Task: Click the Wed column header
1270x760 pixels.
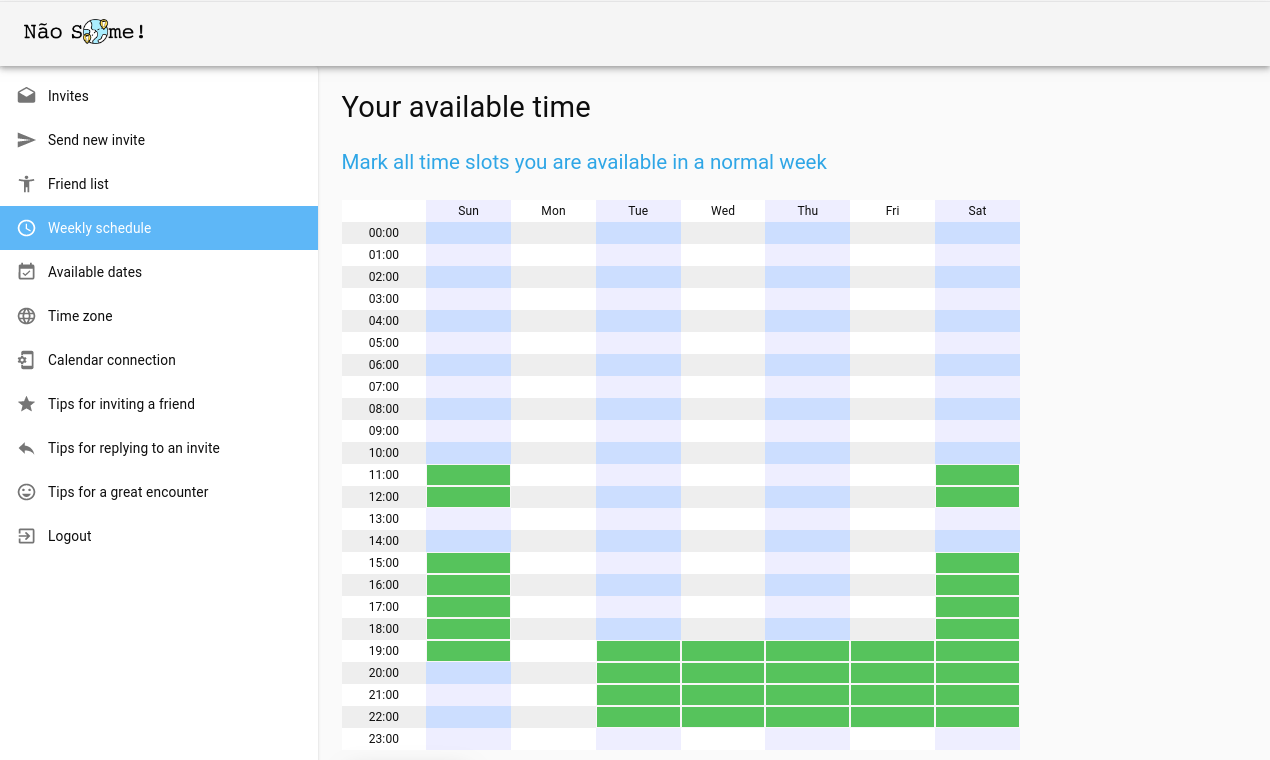Action: (723, 211)
